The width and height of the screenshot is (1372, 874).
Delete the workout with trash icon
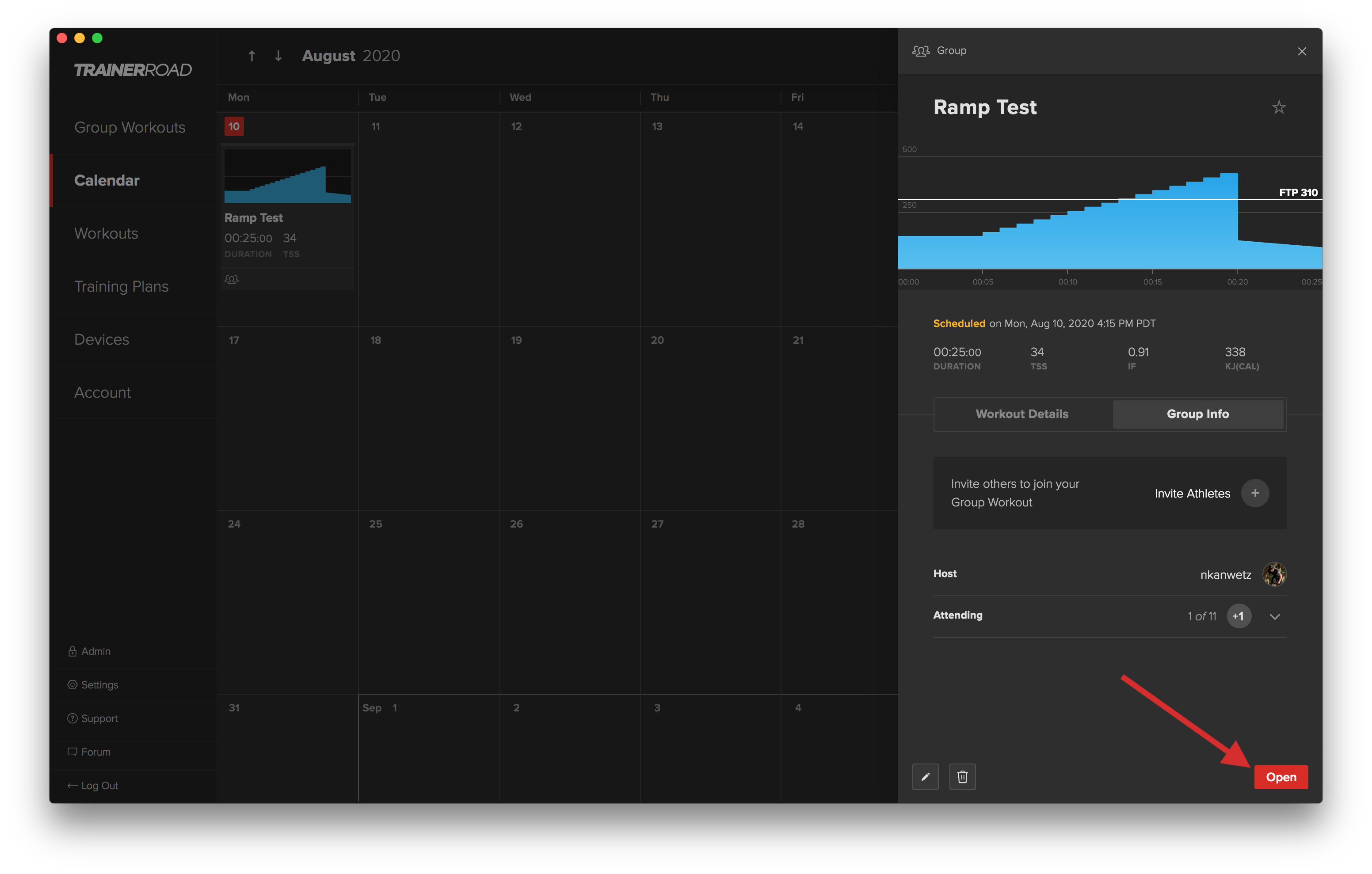coord(962,777)
